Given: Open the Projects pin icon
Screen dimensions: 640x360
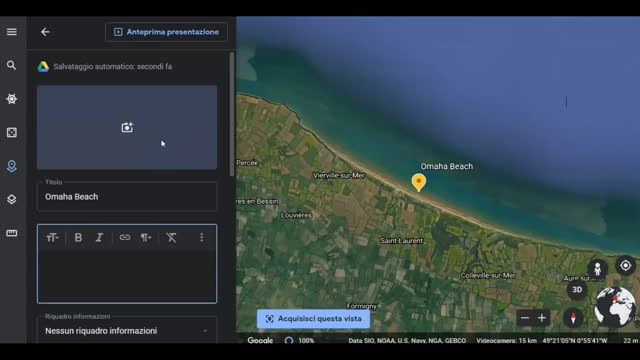Looking at the screenshot, I should [x=11, y=166].
